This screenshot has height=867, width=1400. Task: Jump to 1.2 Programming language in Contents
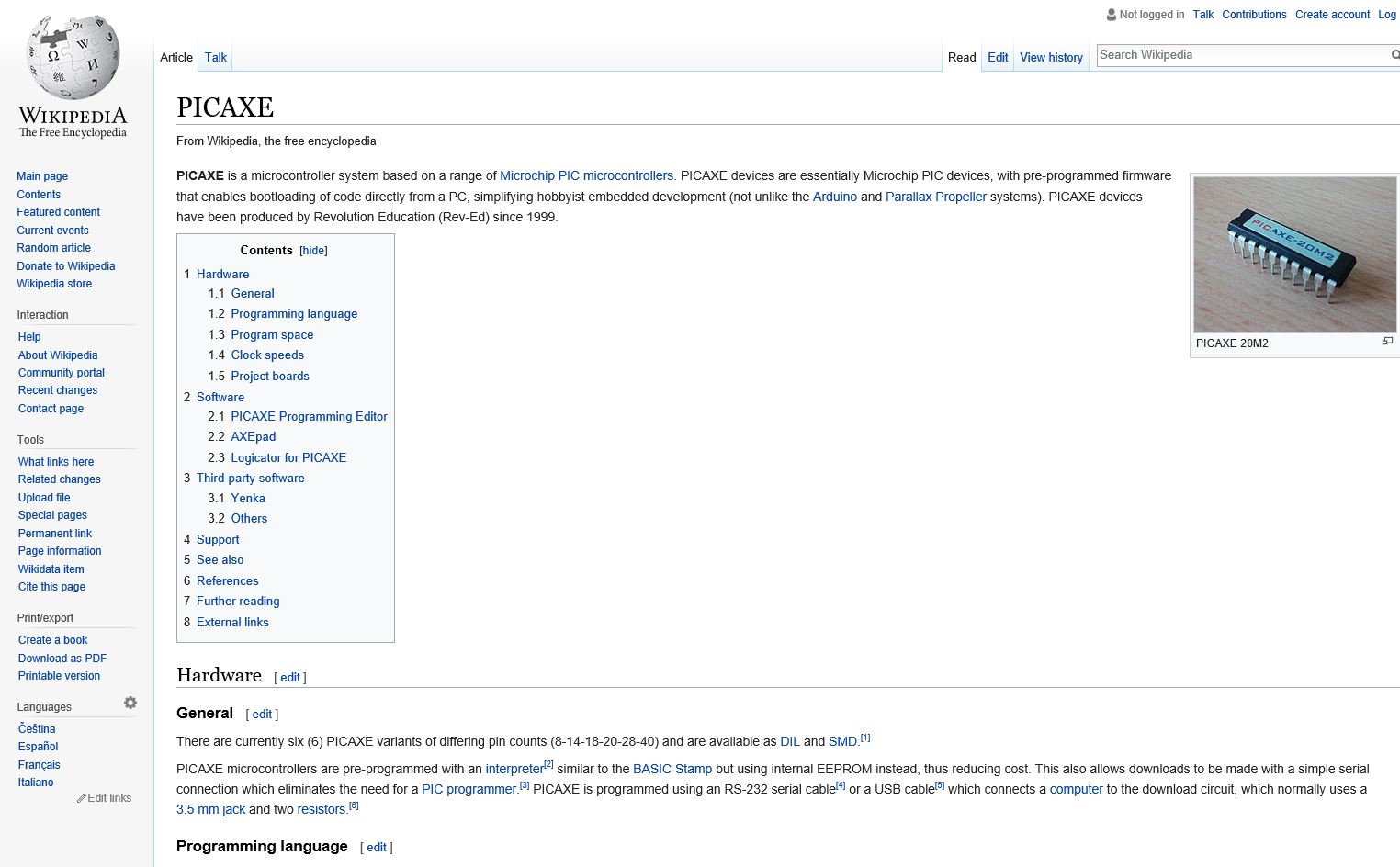tap(282, 313)
